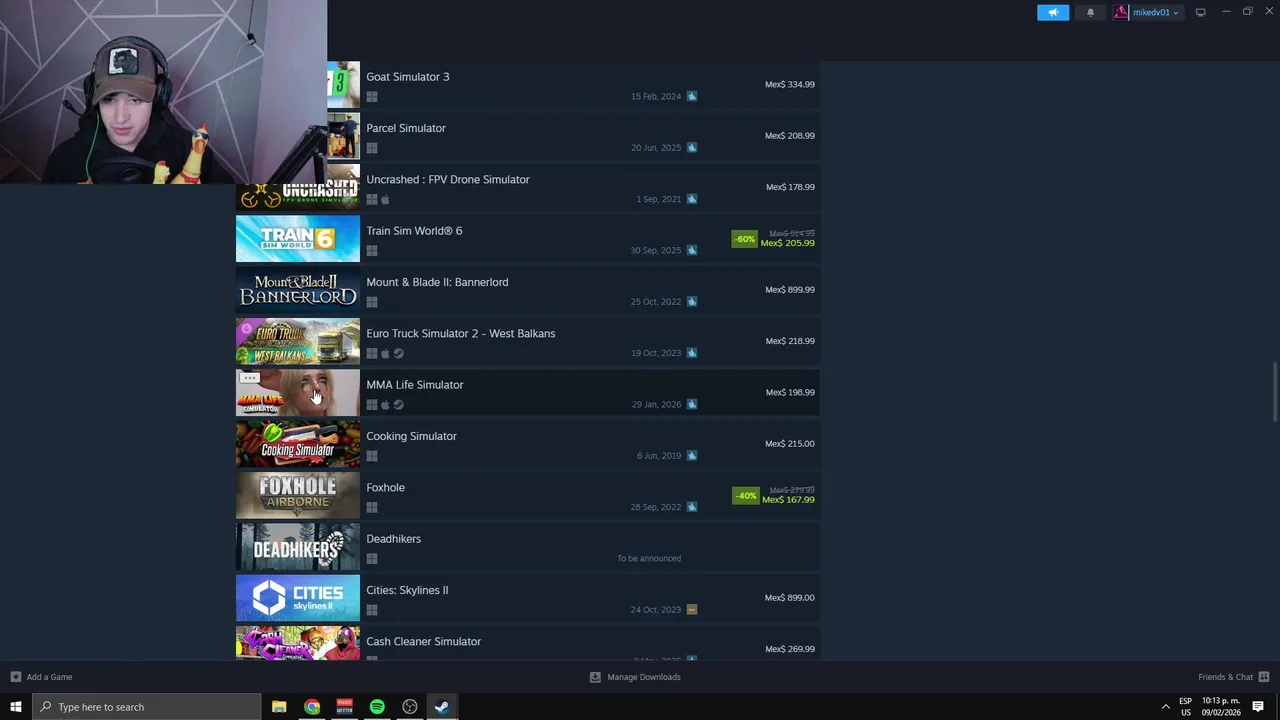
Task: Click the review icon for Mount & Blade II: Bannerlord
Action: click(x=692, y=301)
